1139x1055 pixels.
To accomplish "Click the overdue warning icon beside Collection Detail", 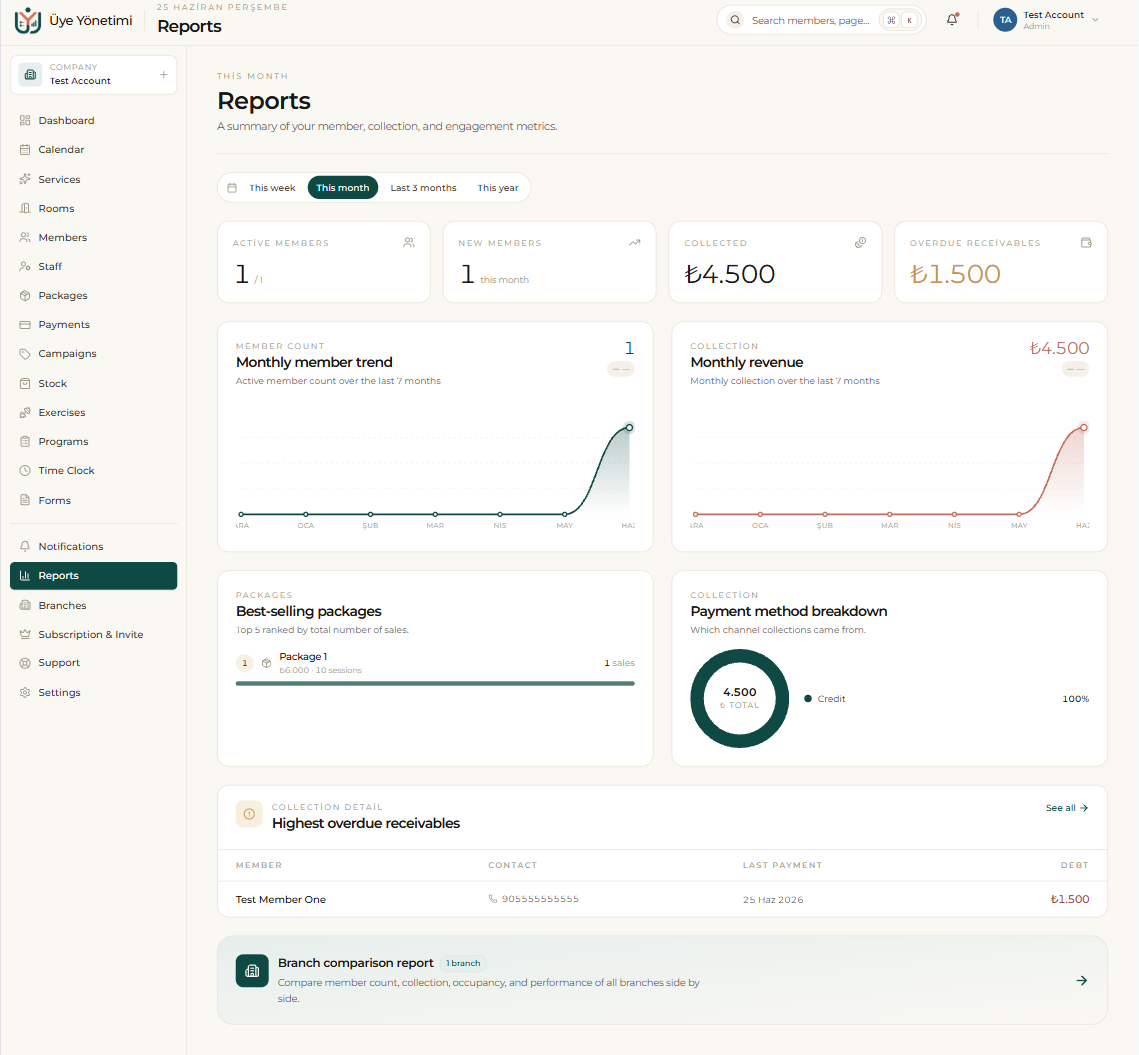I will point(249,815).
